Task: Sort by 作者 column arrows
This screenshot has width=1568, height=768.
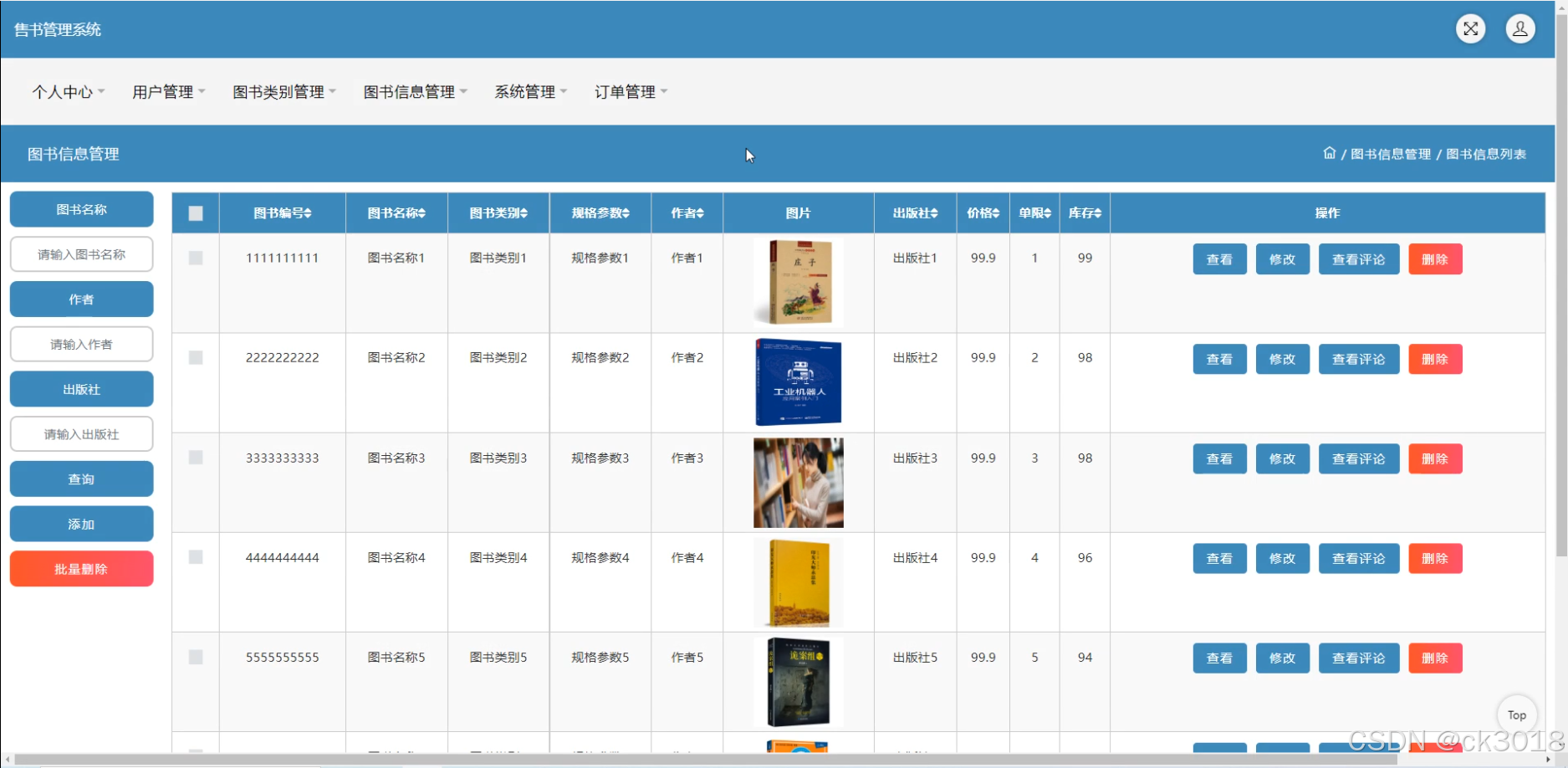Action: [x=700, y=213]
